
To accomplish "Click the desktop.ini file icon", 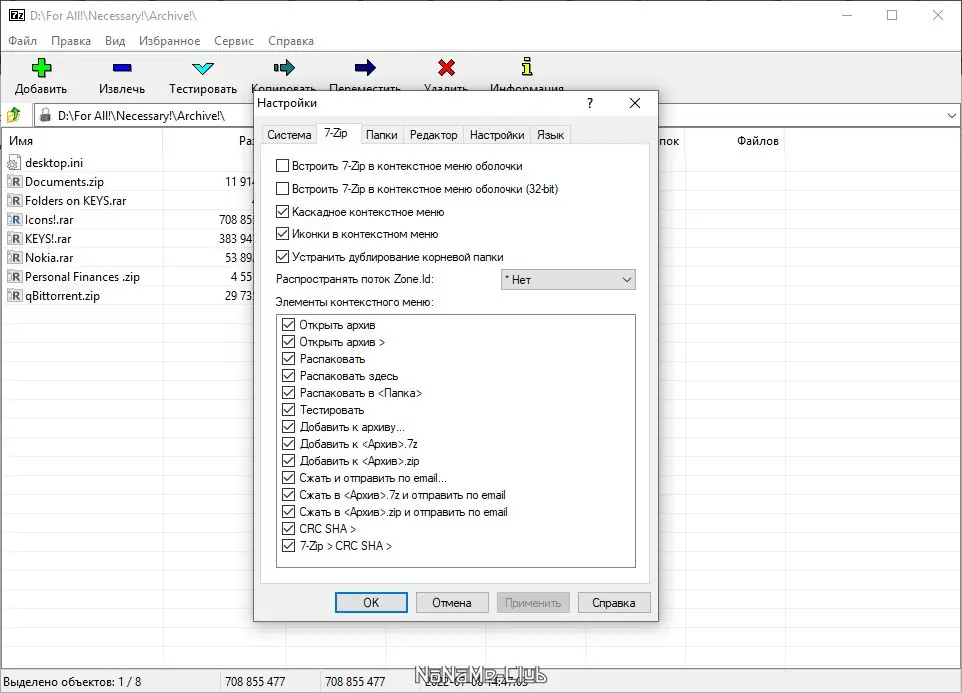I will [14, 163].
